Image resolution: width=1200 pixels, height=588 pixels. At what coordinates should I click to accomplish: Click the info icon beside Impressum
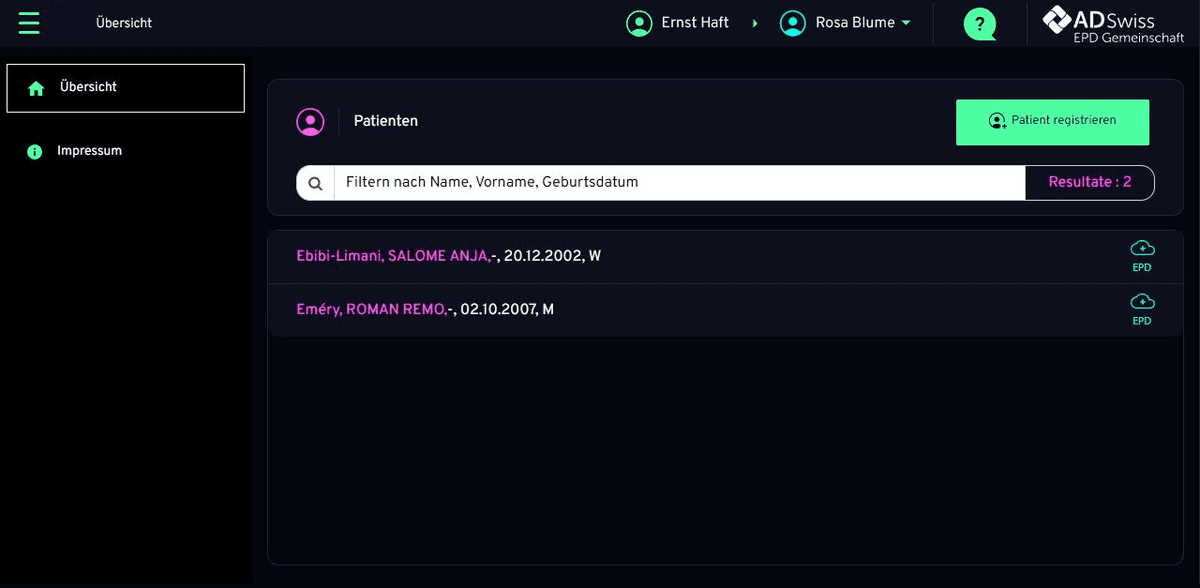point(35,152)
